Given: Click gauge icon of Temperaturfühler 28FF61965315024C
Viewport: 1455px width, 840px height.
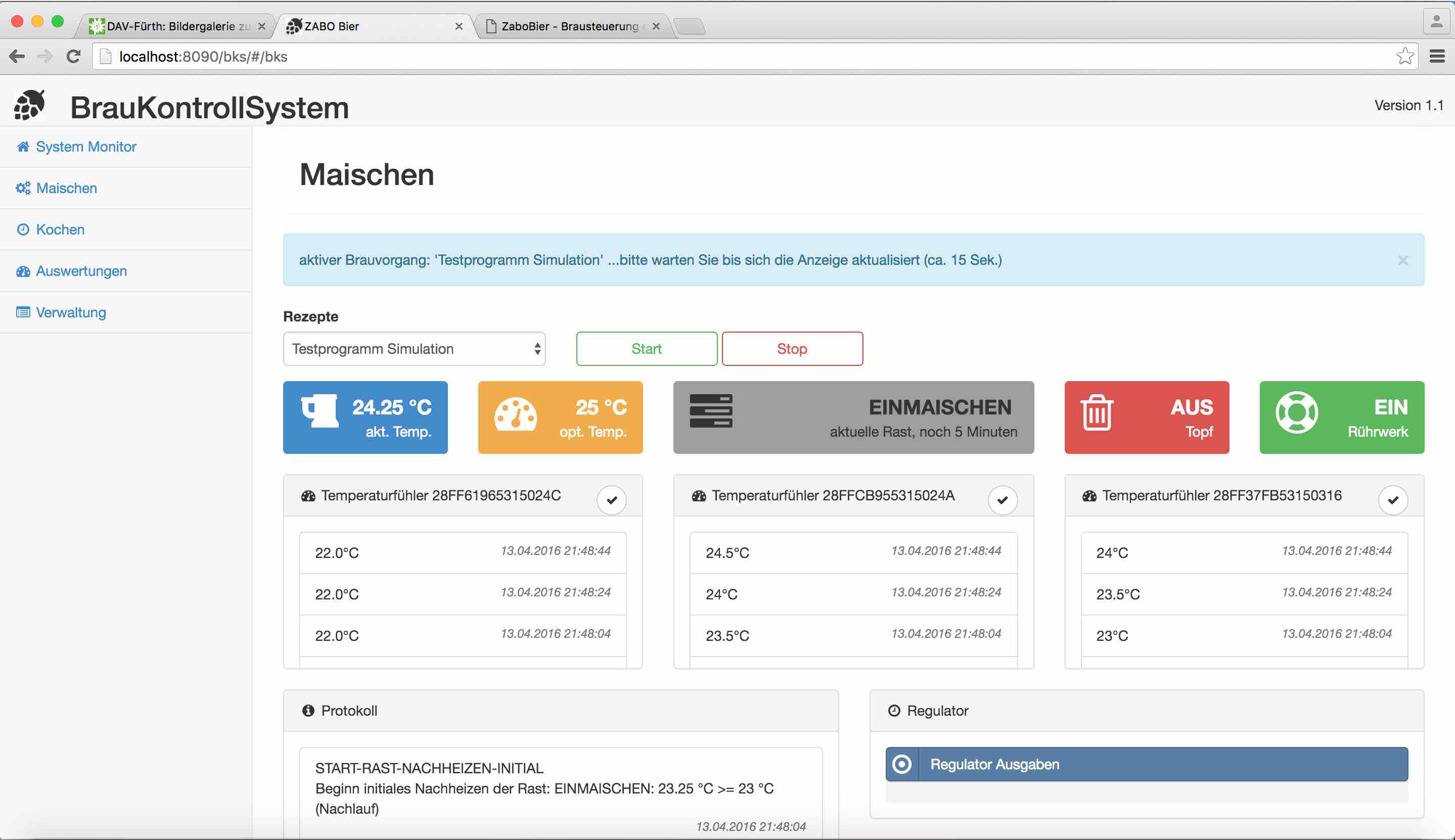Looking at the screenshot, I should pos(308,496).
